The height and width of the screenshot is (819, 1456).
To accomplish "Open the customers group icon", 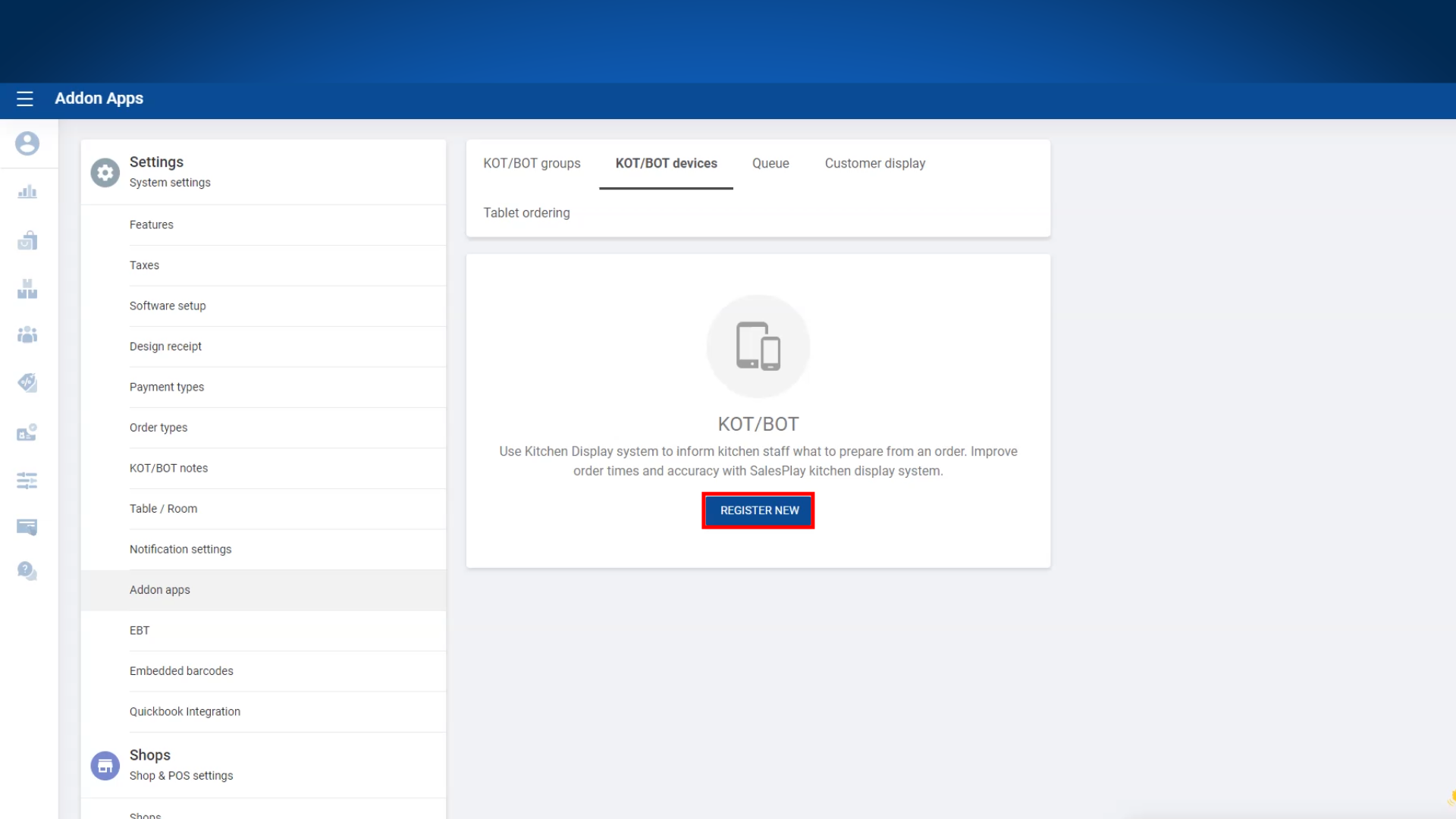I will (27, 334).
